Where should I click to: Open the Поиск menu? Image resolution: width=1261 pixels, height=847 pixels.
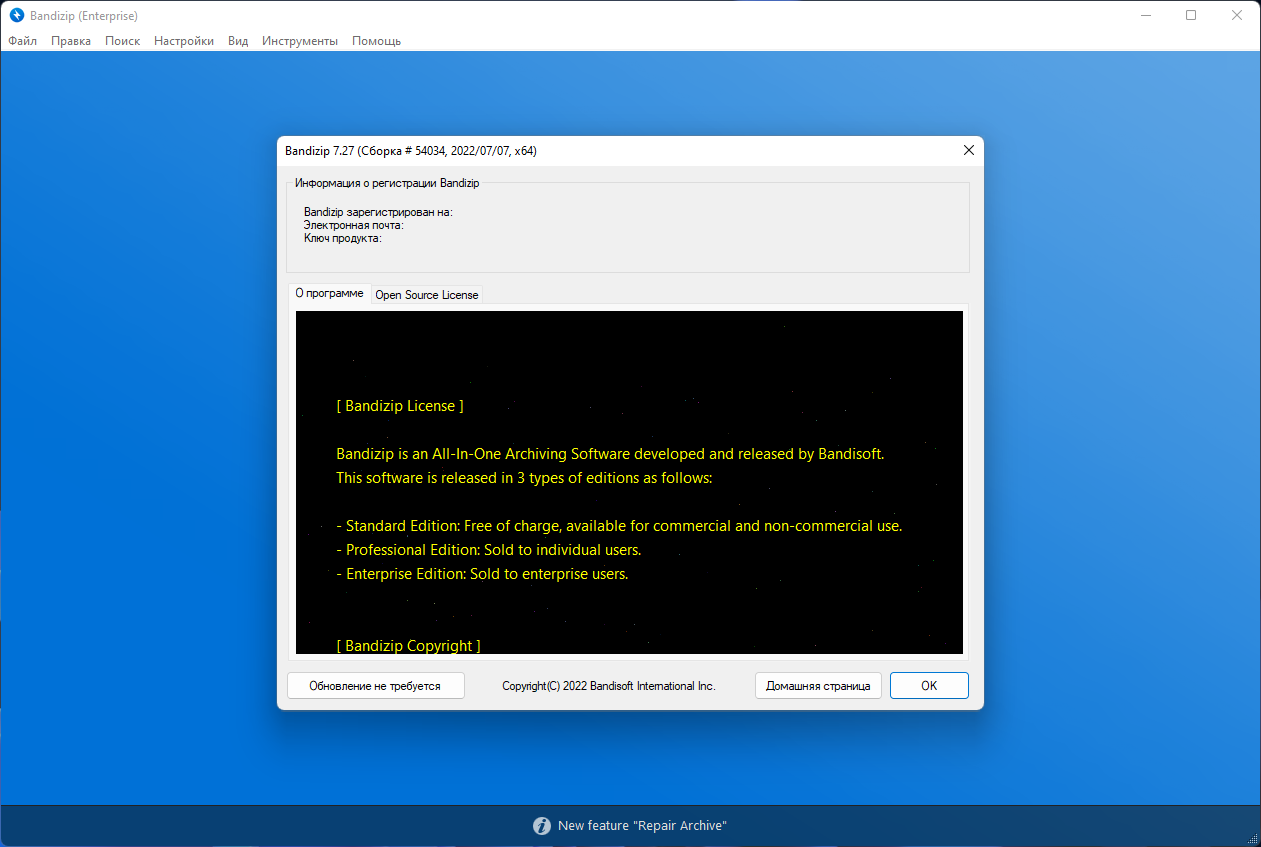point(123,41)
